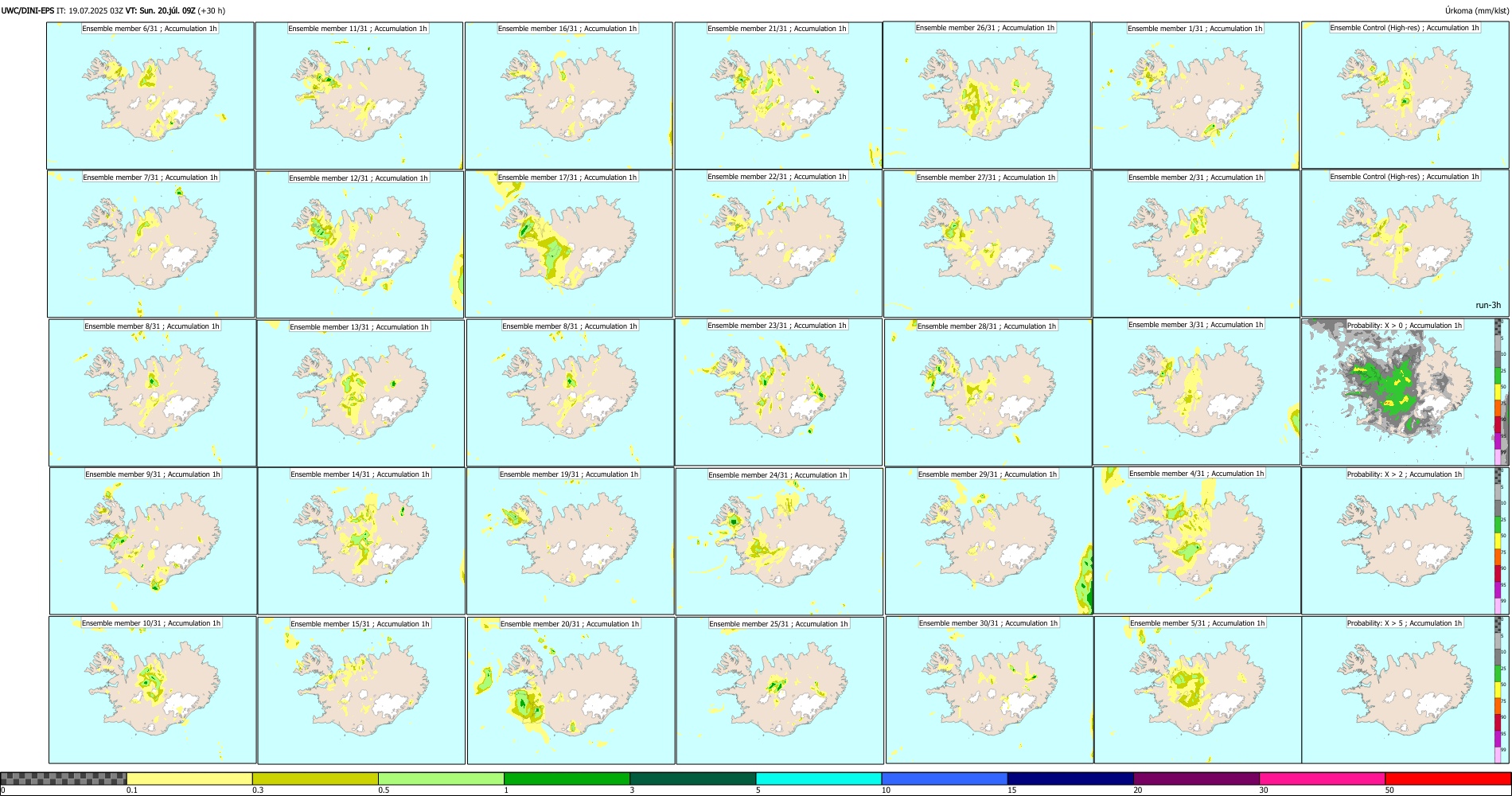1512x796 pixels.
Task: Select the Ensemble member 21/31 map panel
Action: coord(778,96)
